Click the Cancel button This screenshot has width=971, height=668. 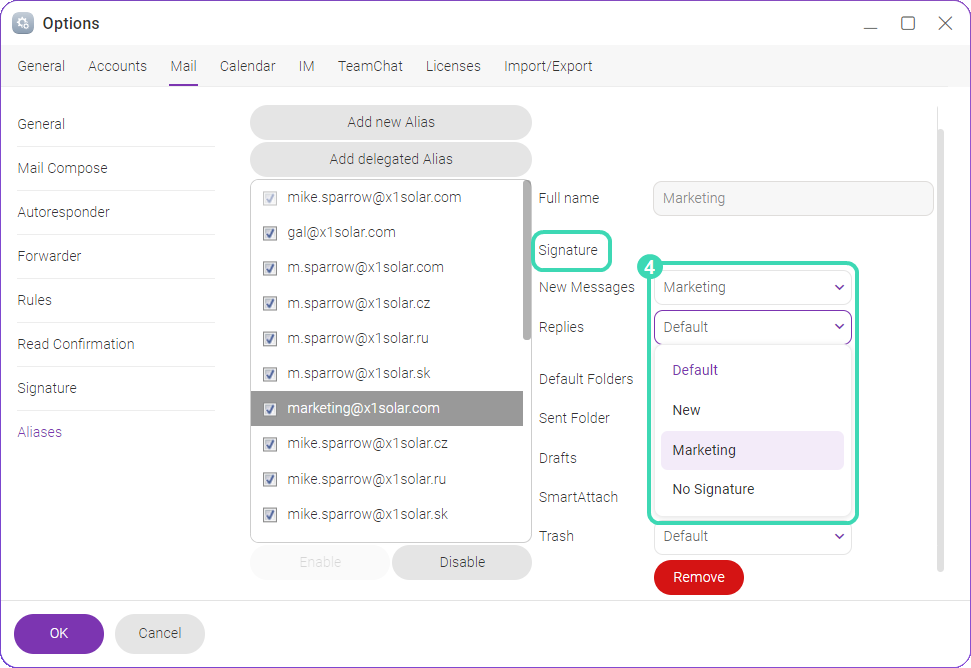(160, 633)
